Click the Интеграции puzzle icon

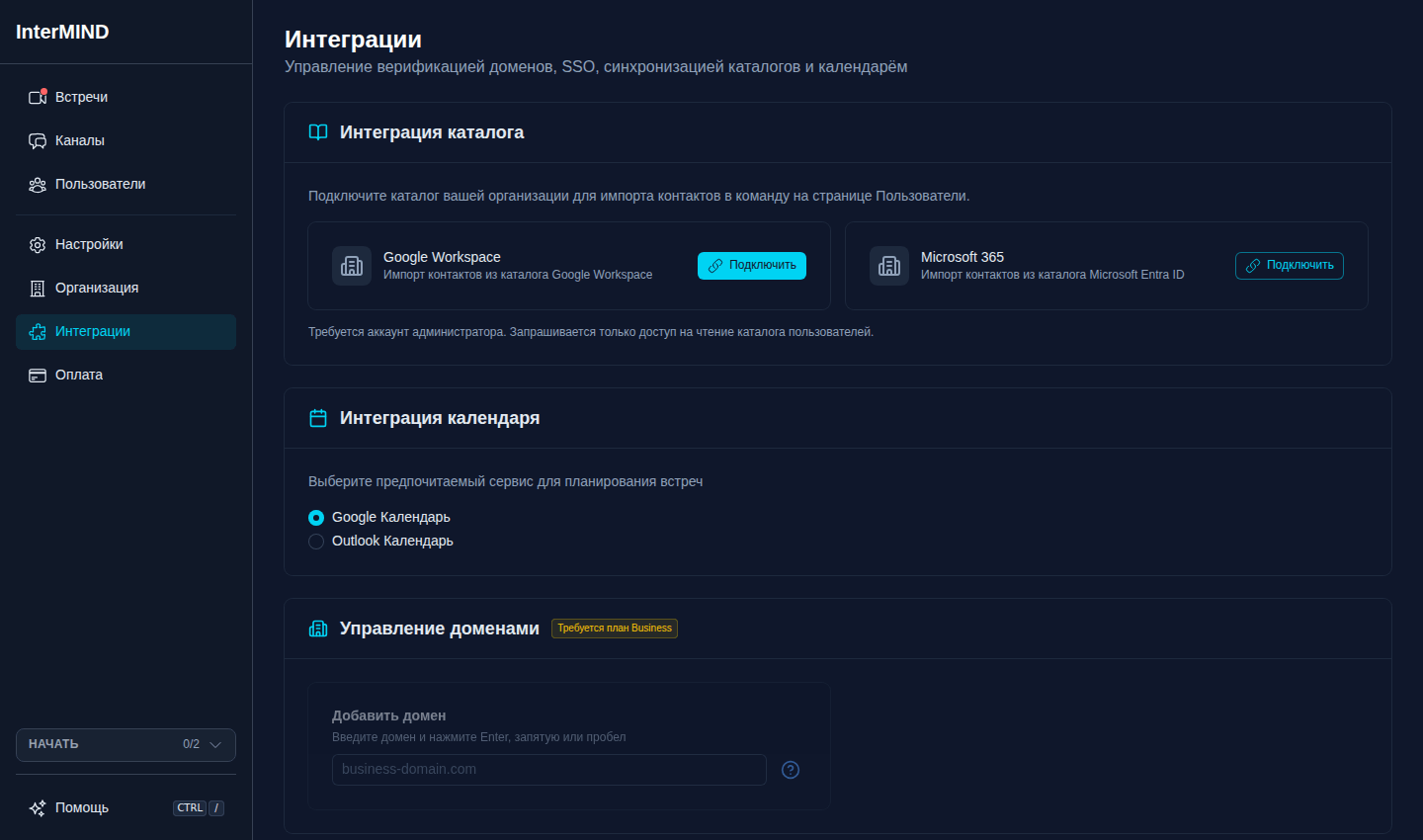[38, 332]
